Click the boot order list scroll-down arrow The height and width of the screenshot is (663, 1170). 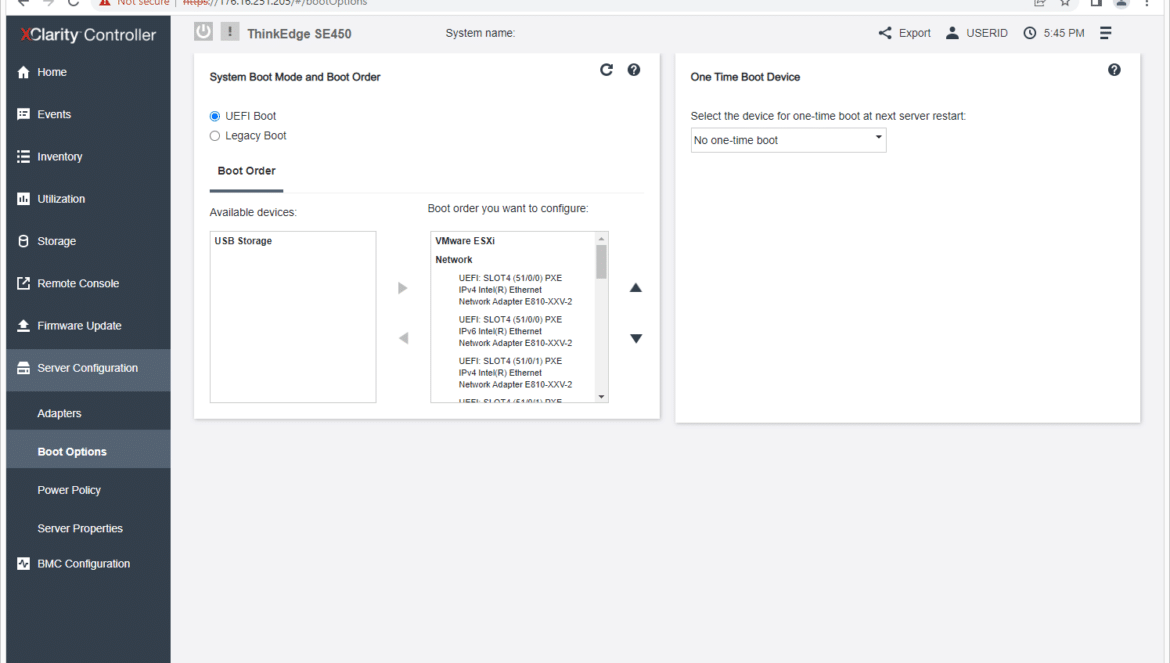pyautogui.click(x=601, y=397)
